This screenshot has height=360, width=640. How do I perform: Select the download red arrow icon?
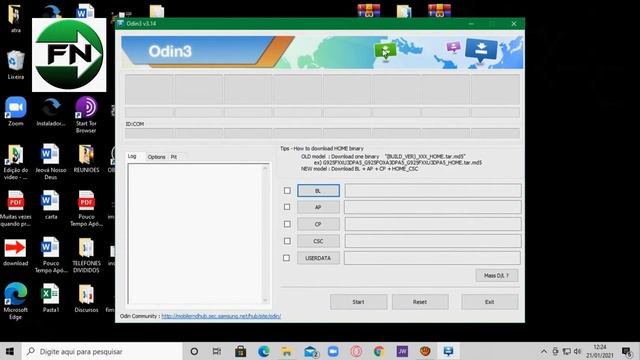pos(16,252)
